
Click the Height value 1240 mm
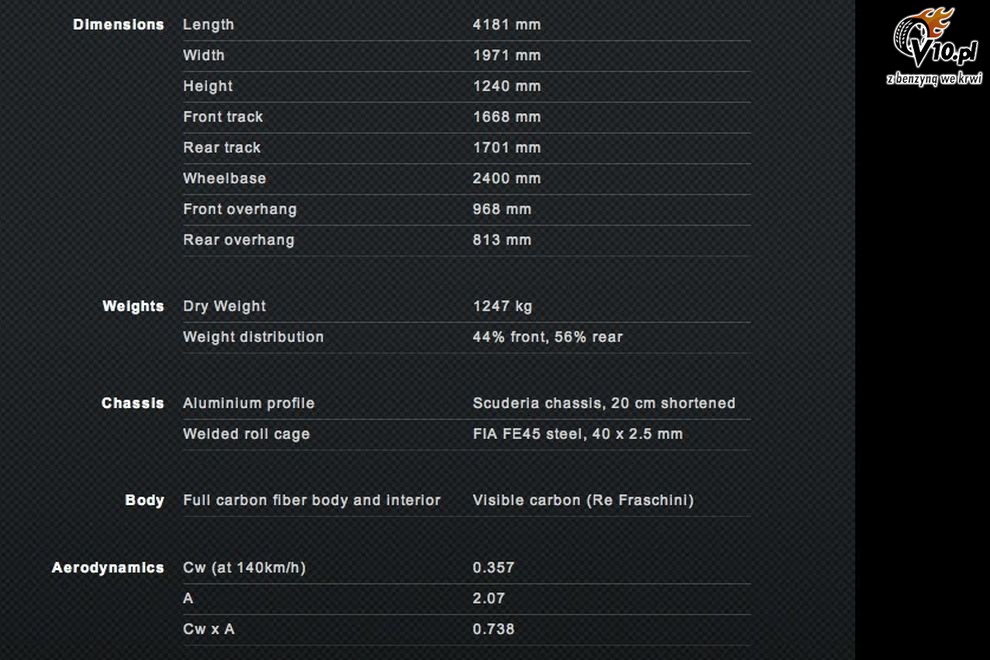click(507, 86)
